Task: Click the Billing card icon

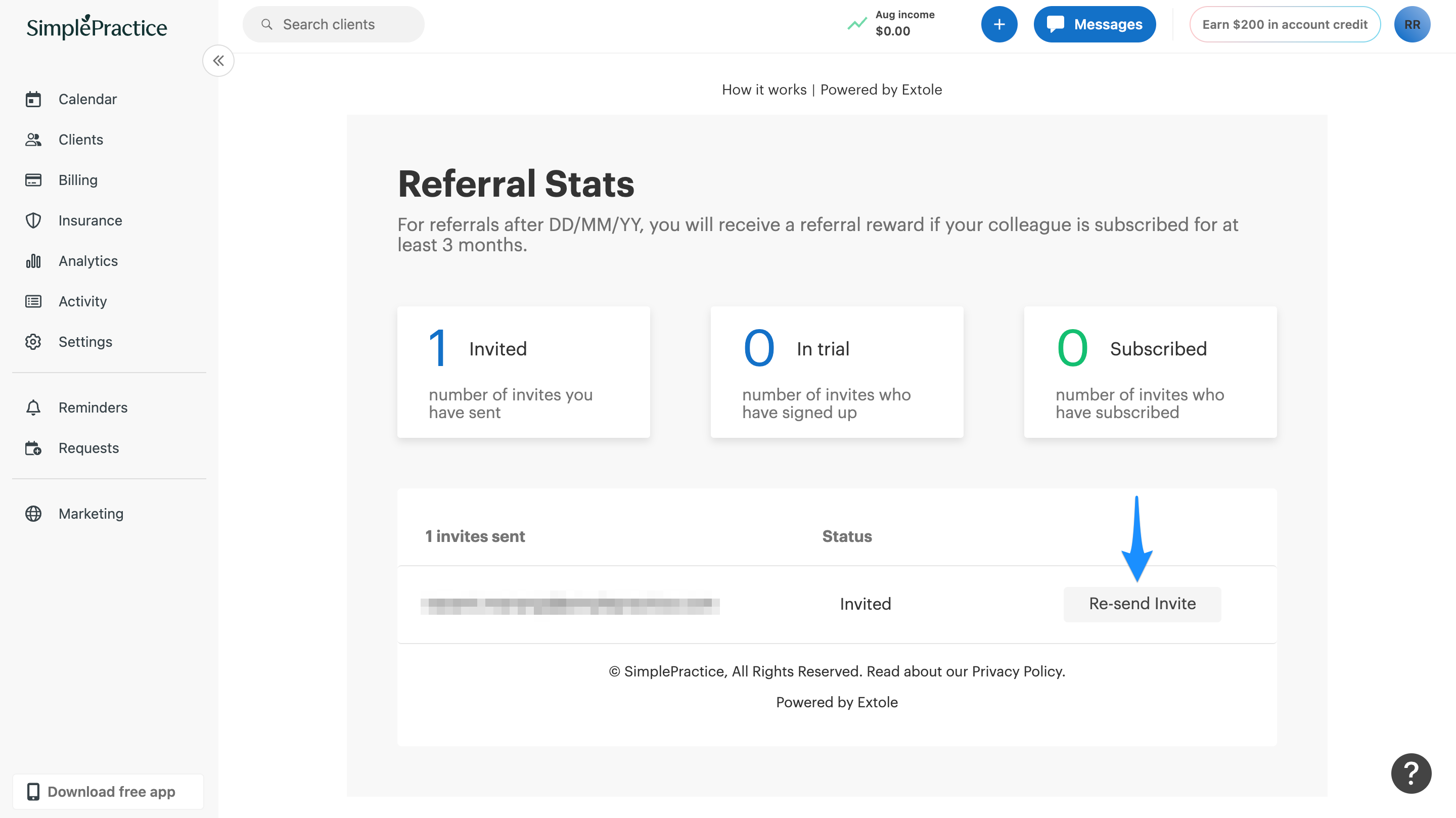Action: tap(33, 180)
